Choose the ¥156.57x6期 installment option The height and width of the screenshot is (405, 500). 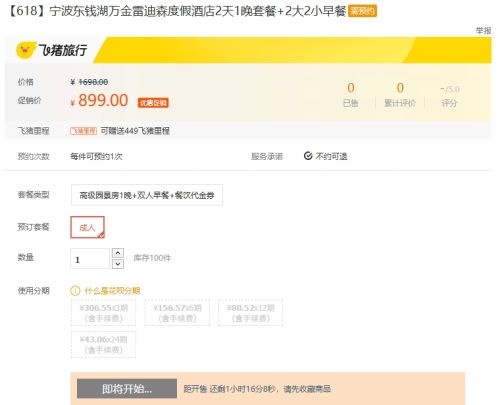(x=177, y=313)
